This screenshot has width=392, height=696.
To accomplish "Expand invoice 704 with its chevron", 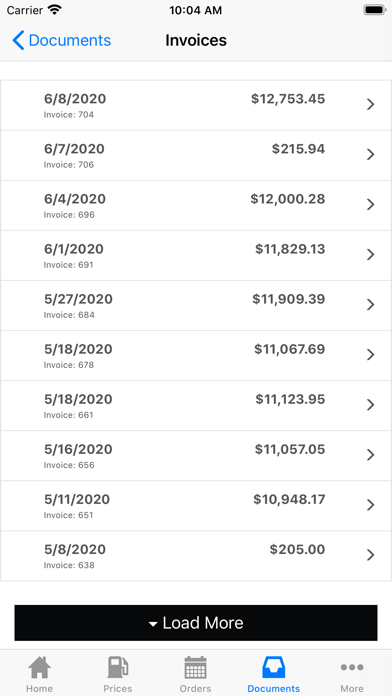I will click(x=371, y=104).
